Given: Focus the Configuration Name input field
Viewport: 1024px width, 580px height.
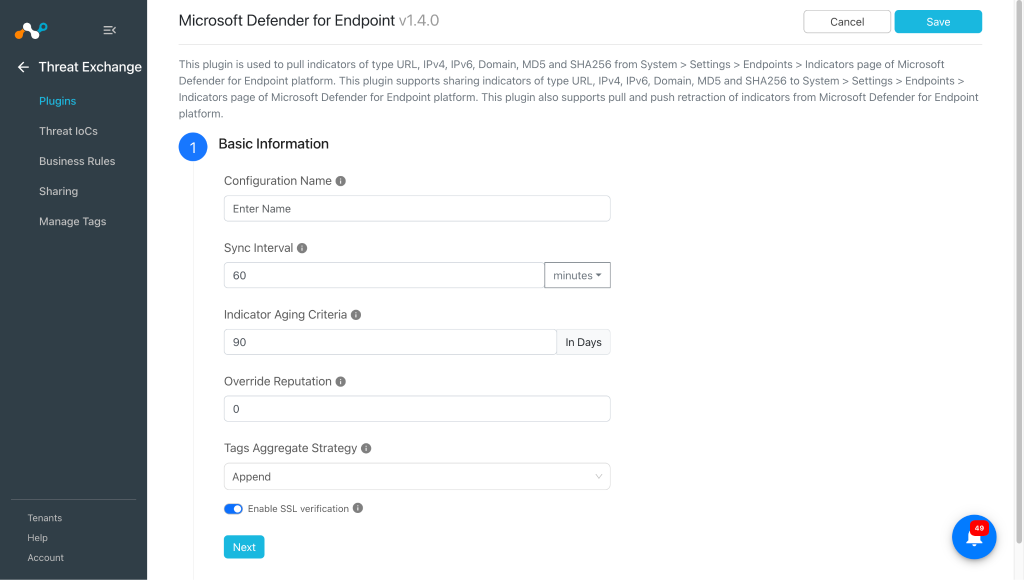Looking at the screenshot, I should coord(417,208).
